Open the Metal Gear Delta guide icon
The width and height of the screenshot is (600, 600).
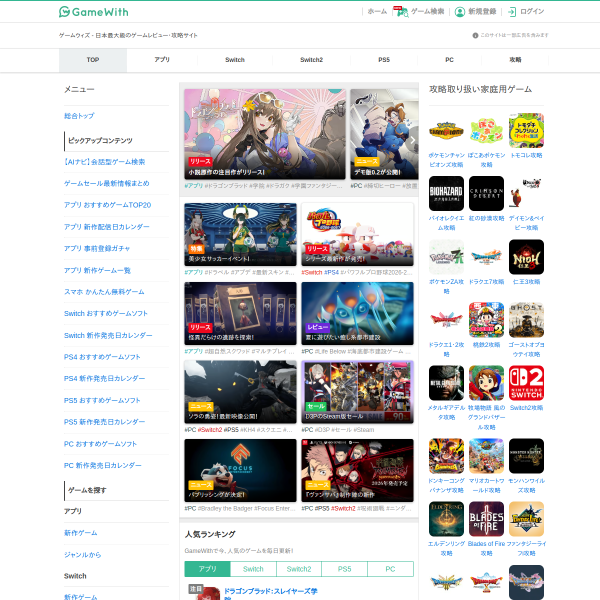446,383
